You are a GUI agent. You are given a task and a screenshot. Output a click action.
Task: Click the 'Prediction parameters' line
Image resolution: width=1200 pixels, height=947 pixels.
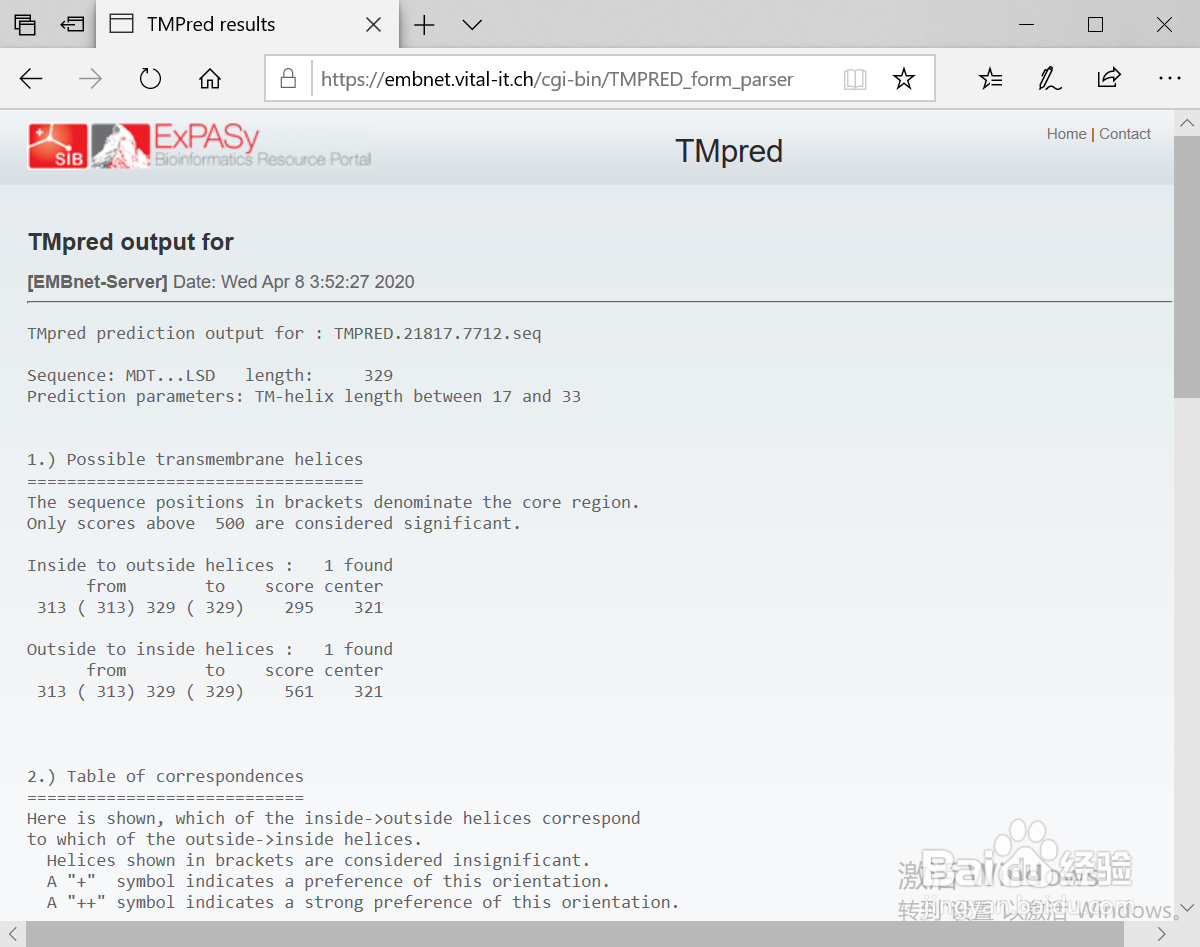[304, 396]
